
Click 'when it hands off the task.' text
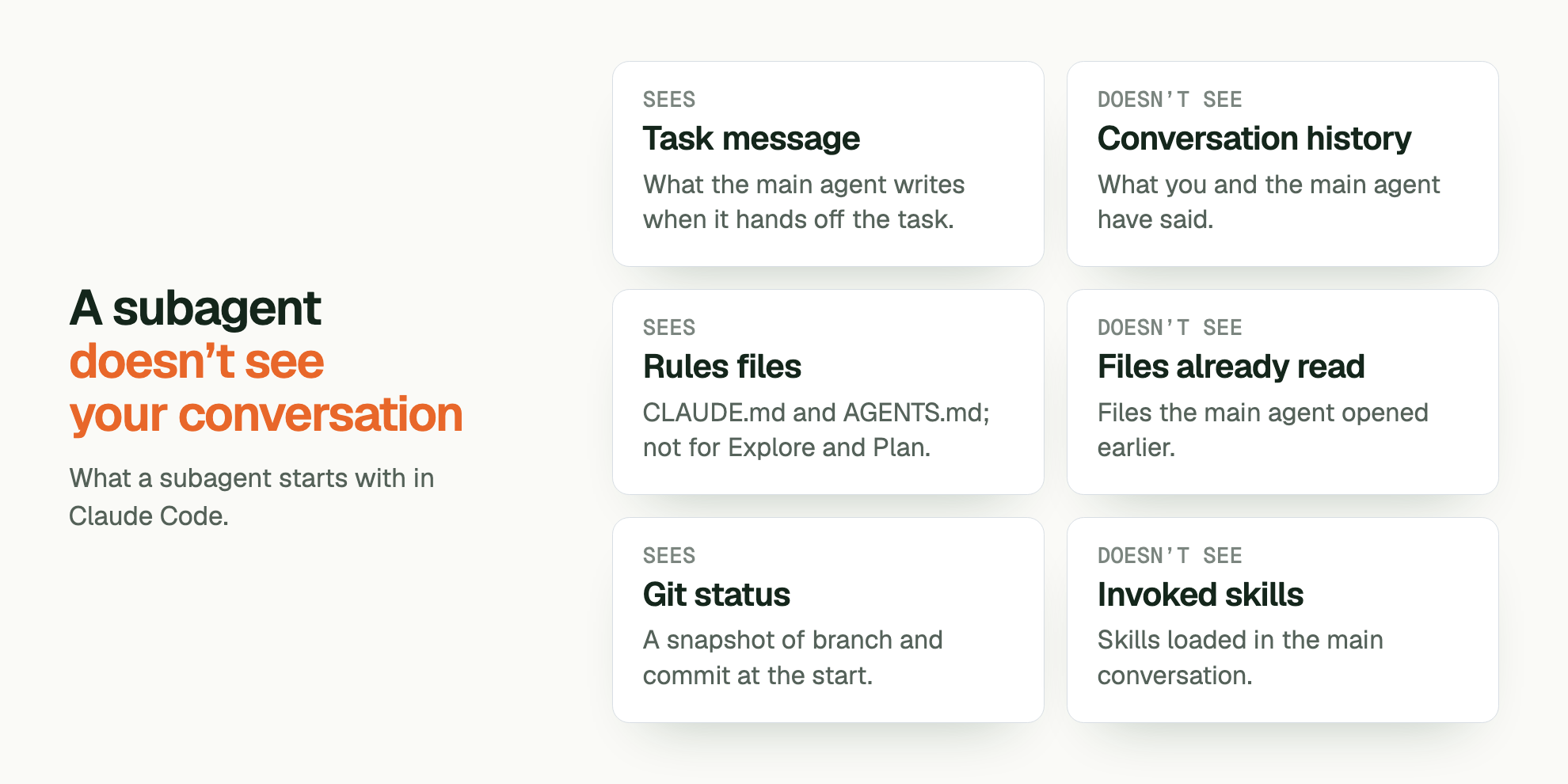coord(798,219)
